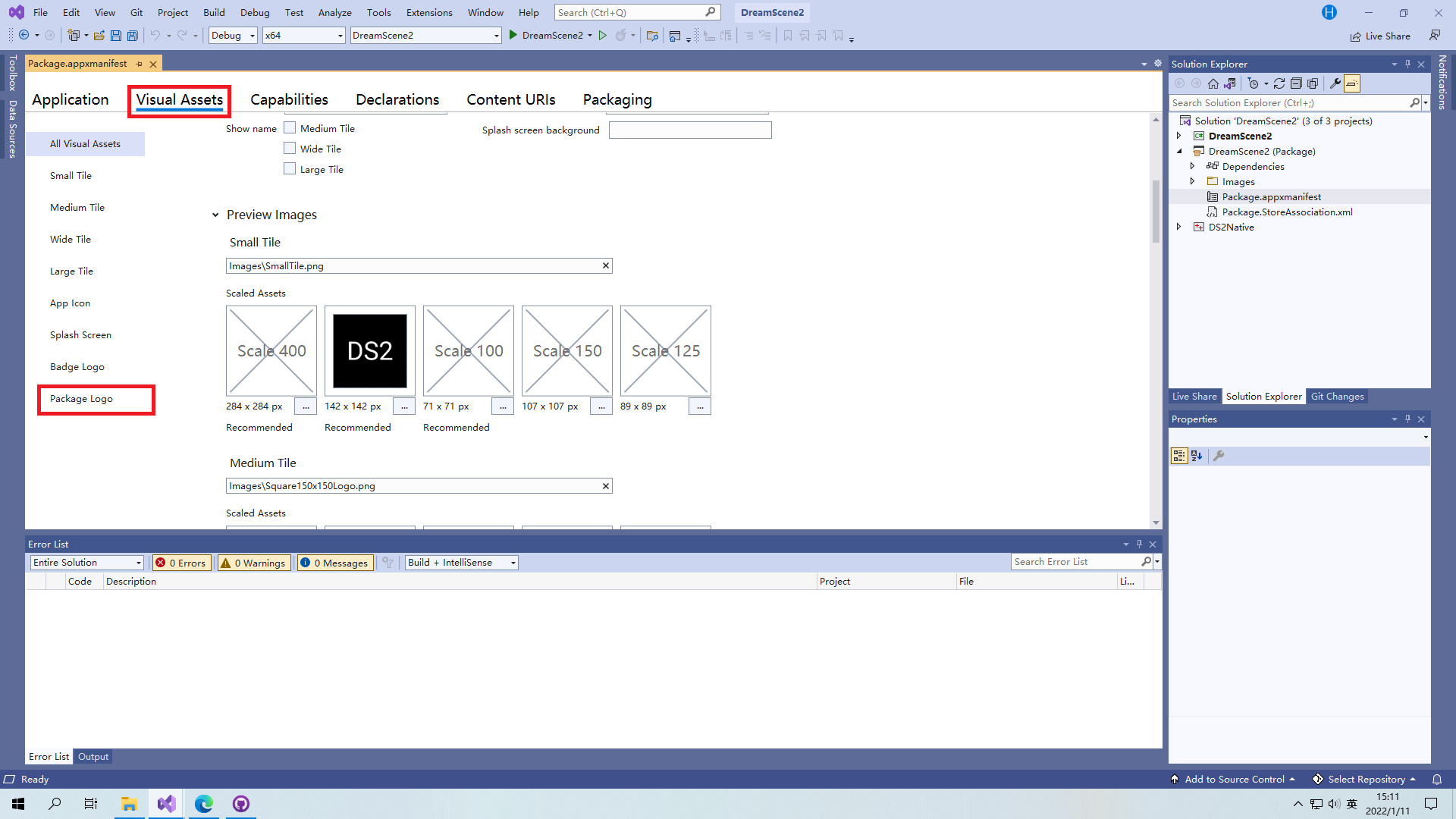
Task: Click the Visual Assets tab
Action: pyautogui.click(x=179, y=99)
